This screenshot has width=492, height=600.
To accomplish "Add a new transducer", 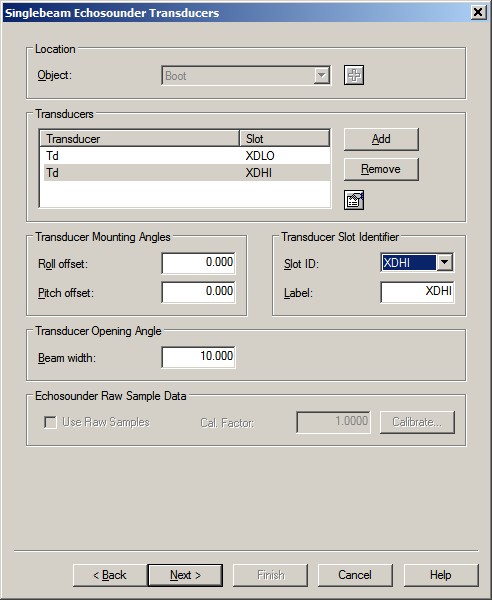I will [381, 139].
